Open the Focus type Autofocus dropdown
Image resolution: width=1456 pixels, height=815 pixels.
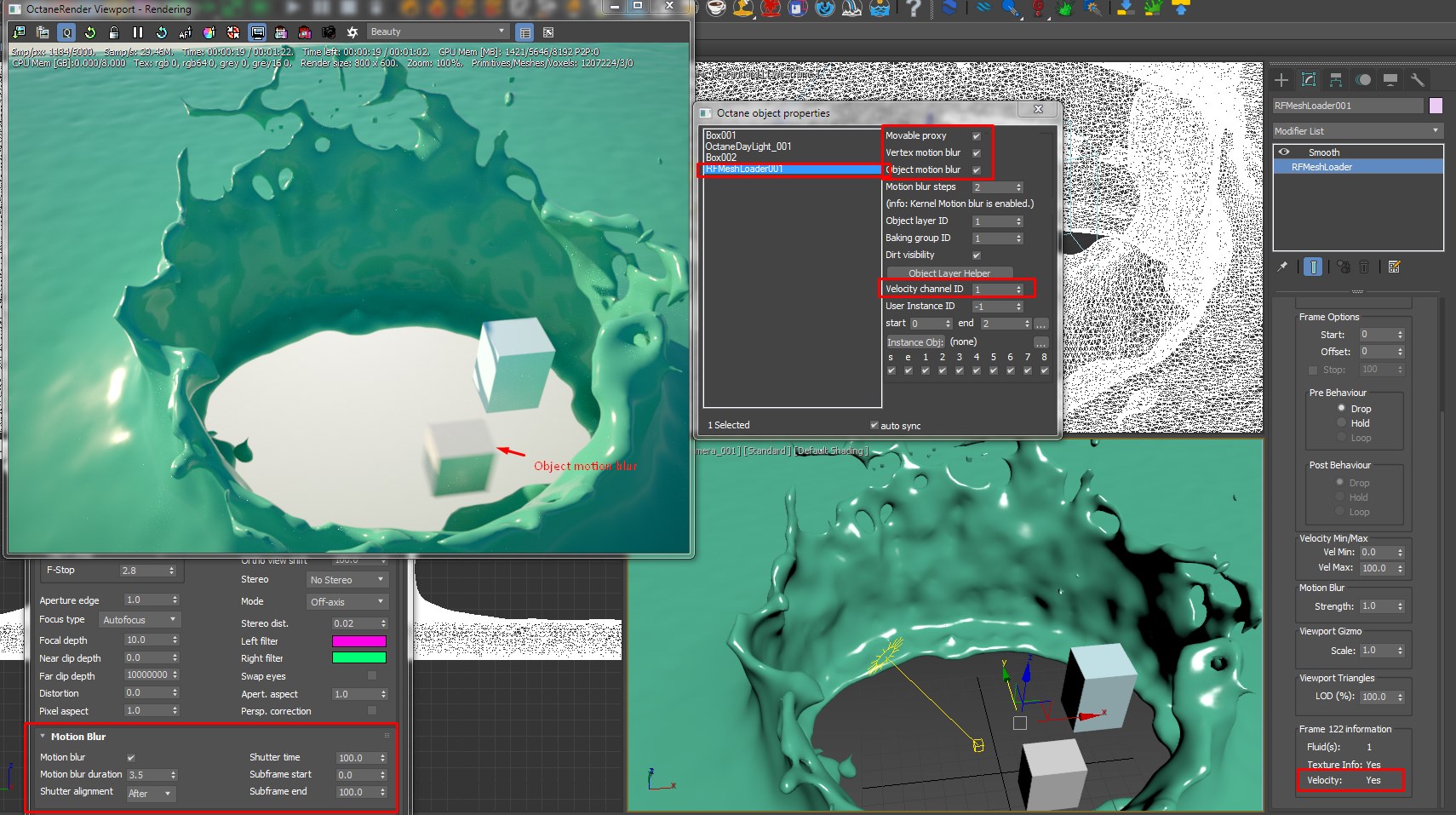pyautogui.click(x=139, y=620)
